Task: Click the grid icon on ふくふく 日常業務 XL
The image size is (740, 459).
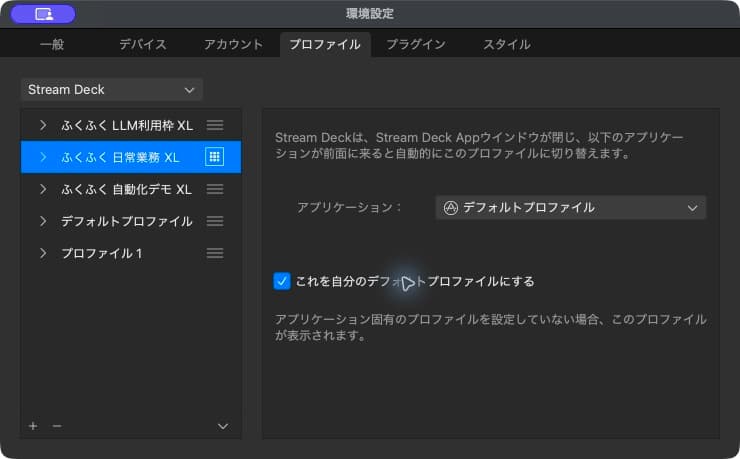Action: click(x=214, y=157)
